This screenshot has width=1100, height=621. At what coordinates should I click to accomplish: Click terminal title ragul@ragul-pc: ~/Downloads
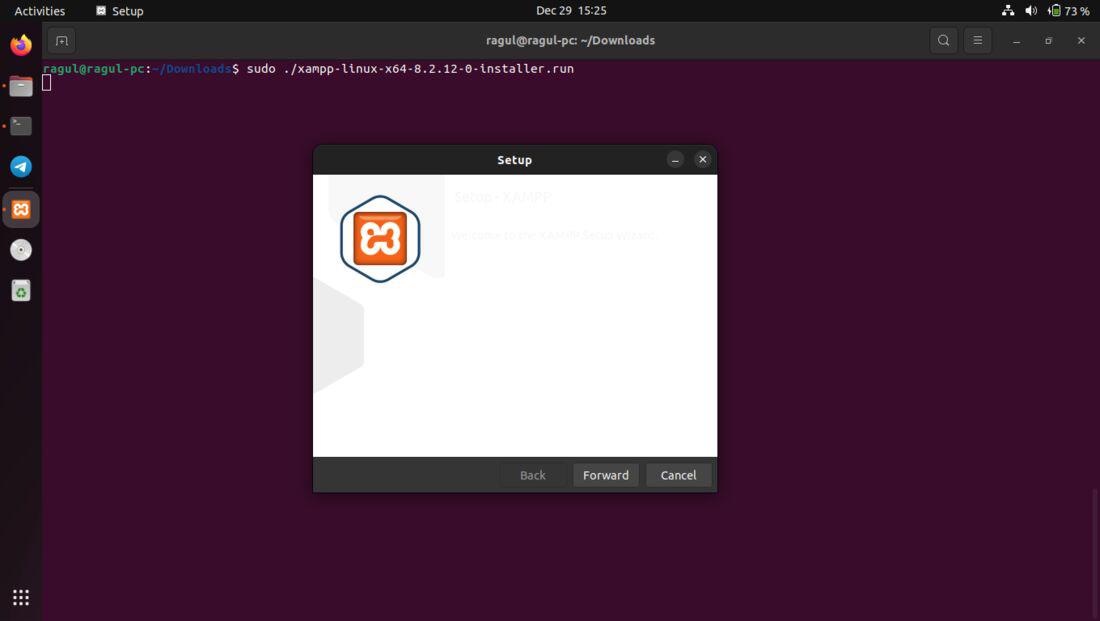click(570, 41)
